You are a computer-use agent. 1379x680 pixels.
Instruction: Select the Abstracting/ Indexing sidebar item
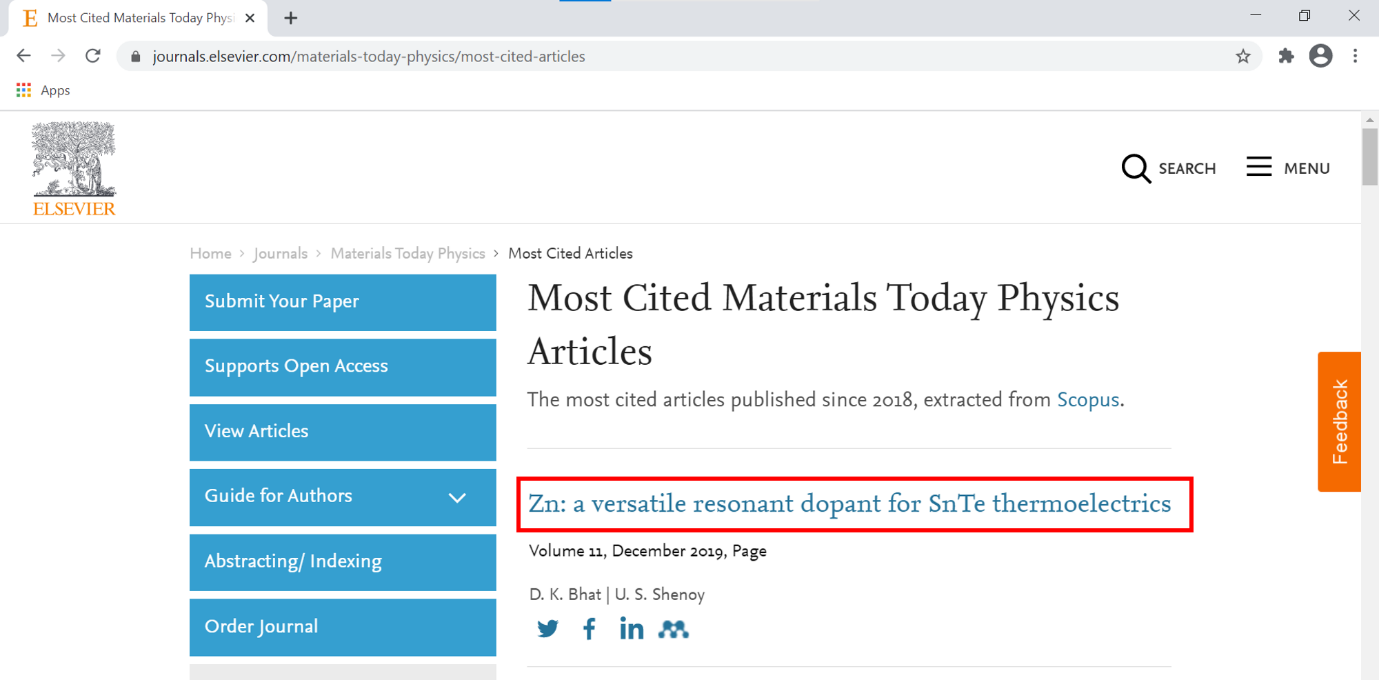pyautogui.click(x=343, y=562)
